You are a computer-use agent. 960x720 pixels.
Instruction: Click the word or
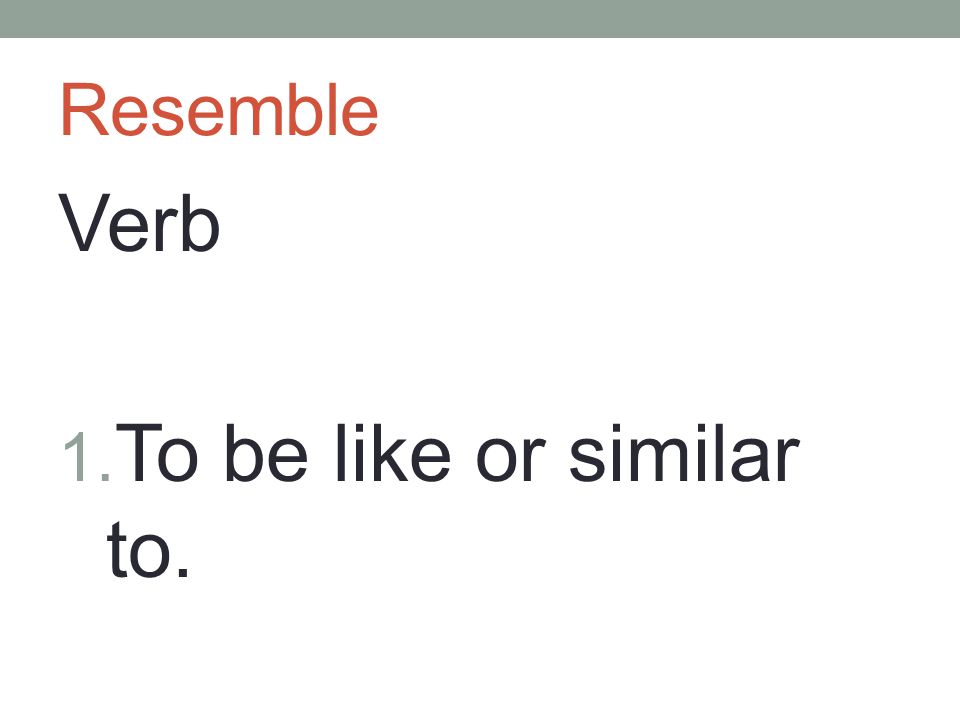[511, 460]
